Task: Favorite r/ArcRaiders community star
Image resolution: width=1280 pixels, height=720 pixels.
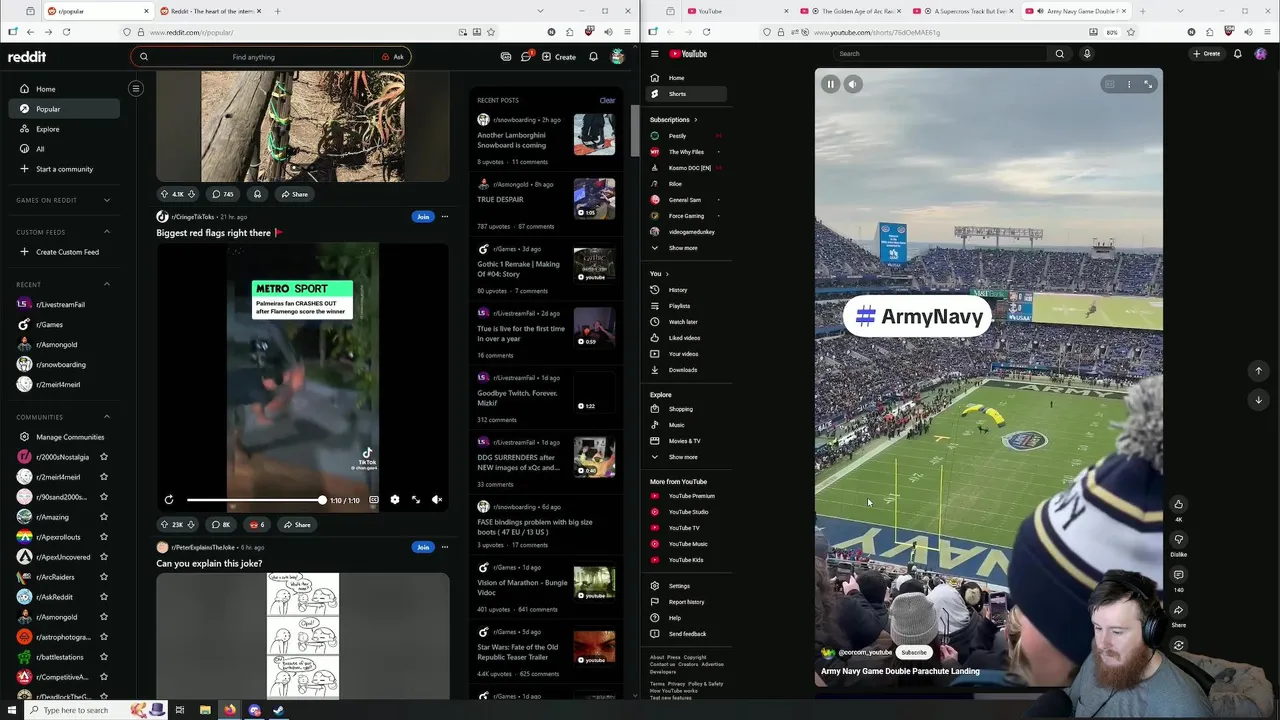Action: (x=103, y=577)
